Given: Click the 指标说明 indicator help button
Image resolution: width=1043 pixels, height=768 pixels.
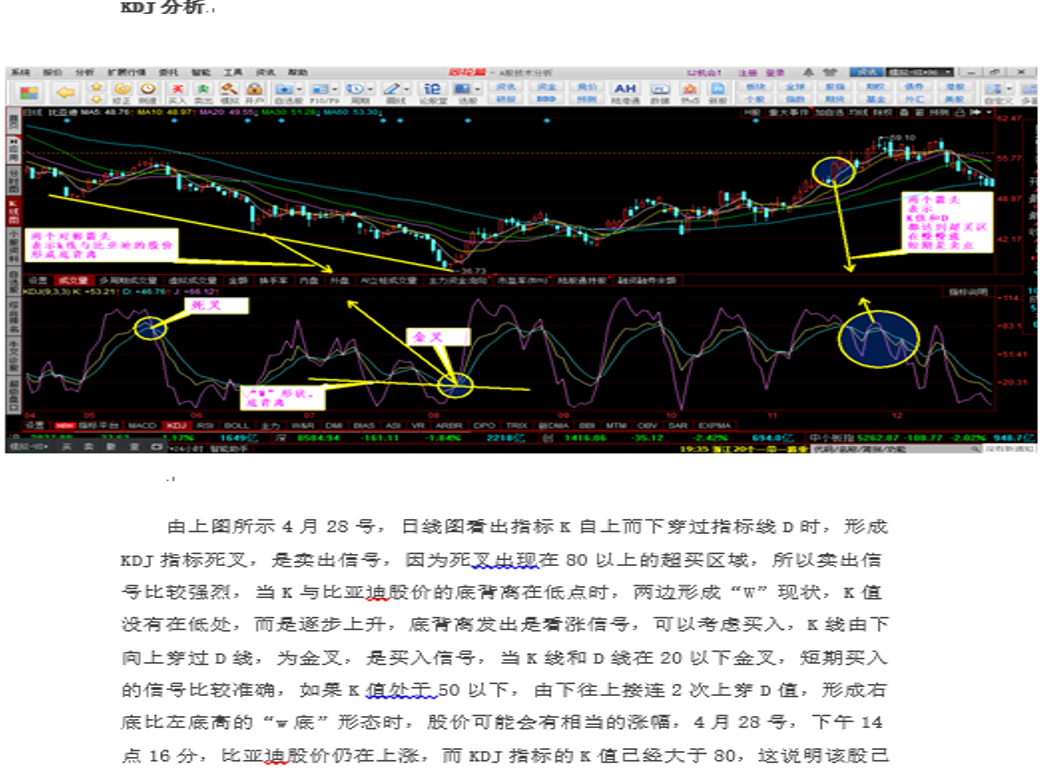Looking at the screenshot, I should point(968,292).
